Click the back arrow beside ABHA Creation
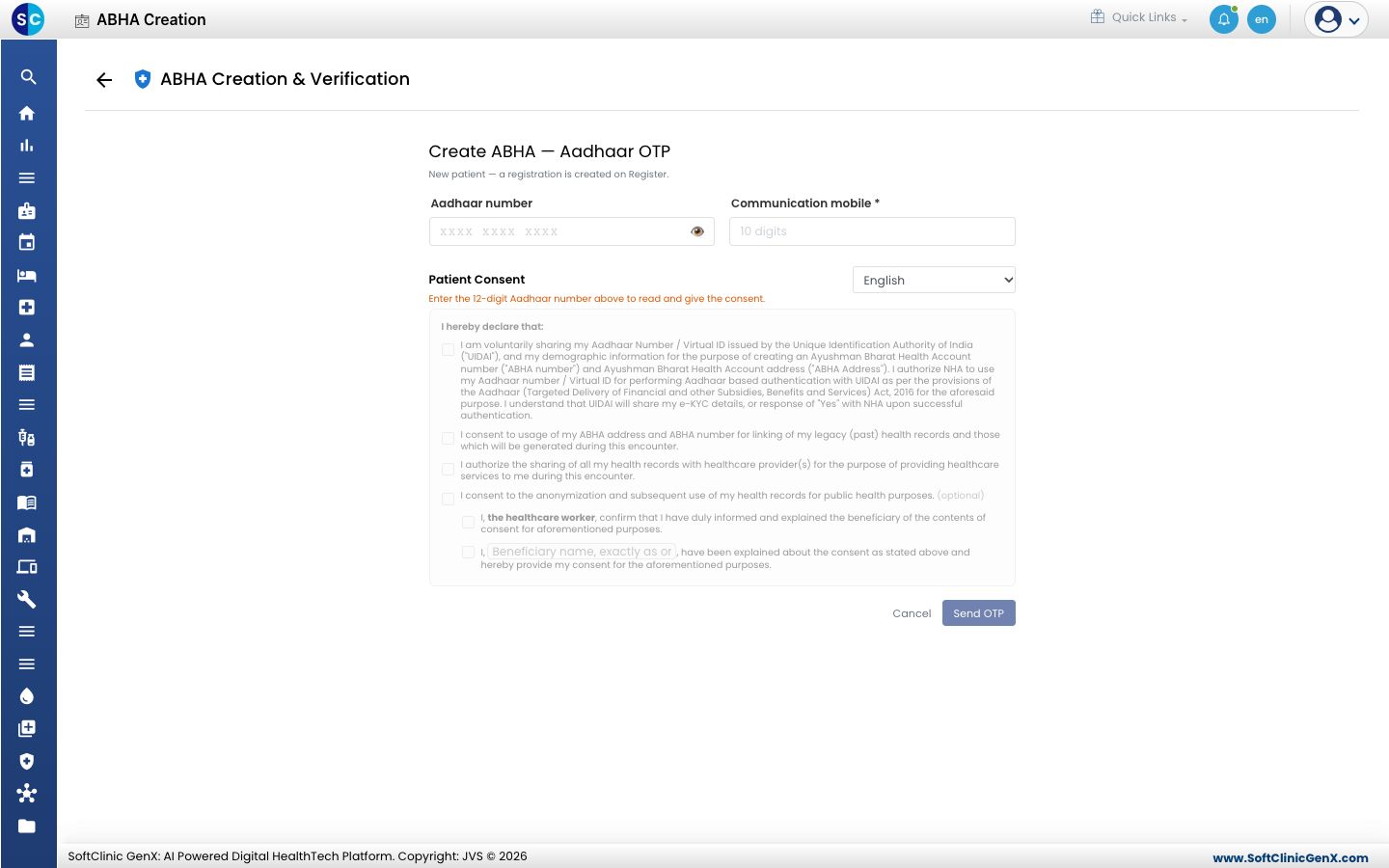The height and width of the screenshot is (868, 1389). tap(104, 80)
